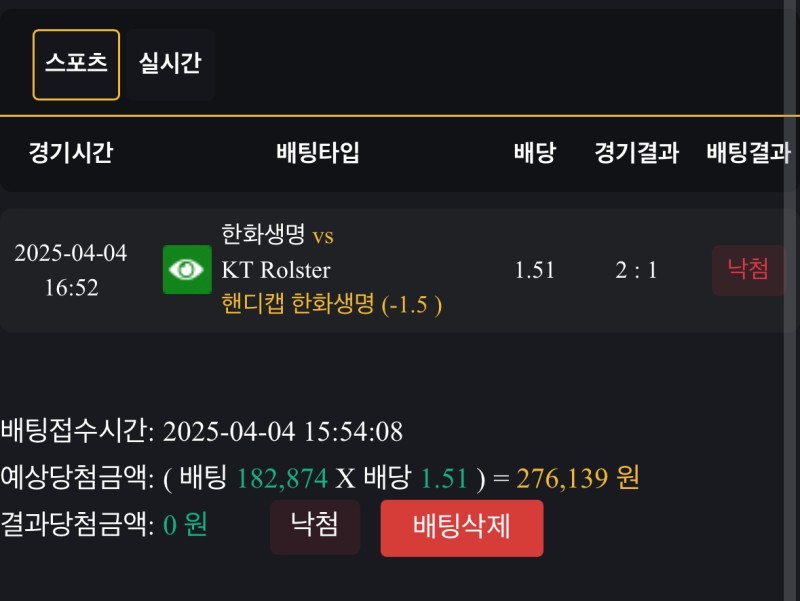The height and width of the screenshot is (601, 800).
Task: Click the 한화생명 vs team name
Action: coord(277,236)
